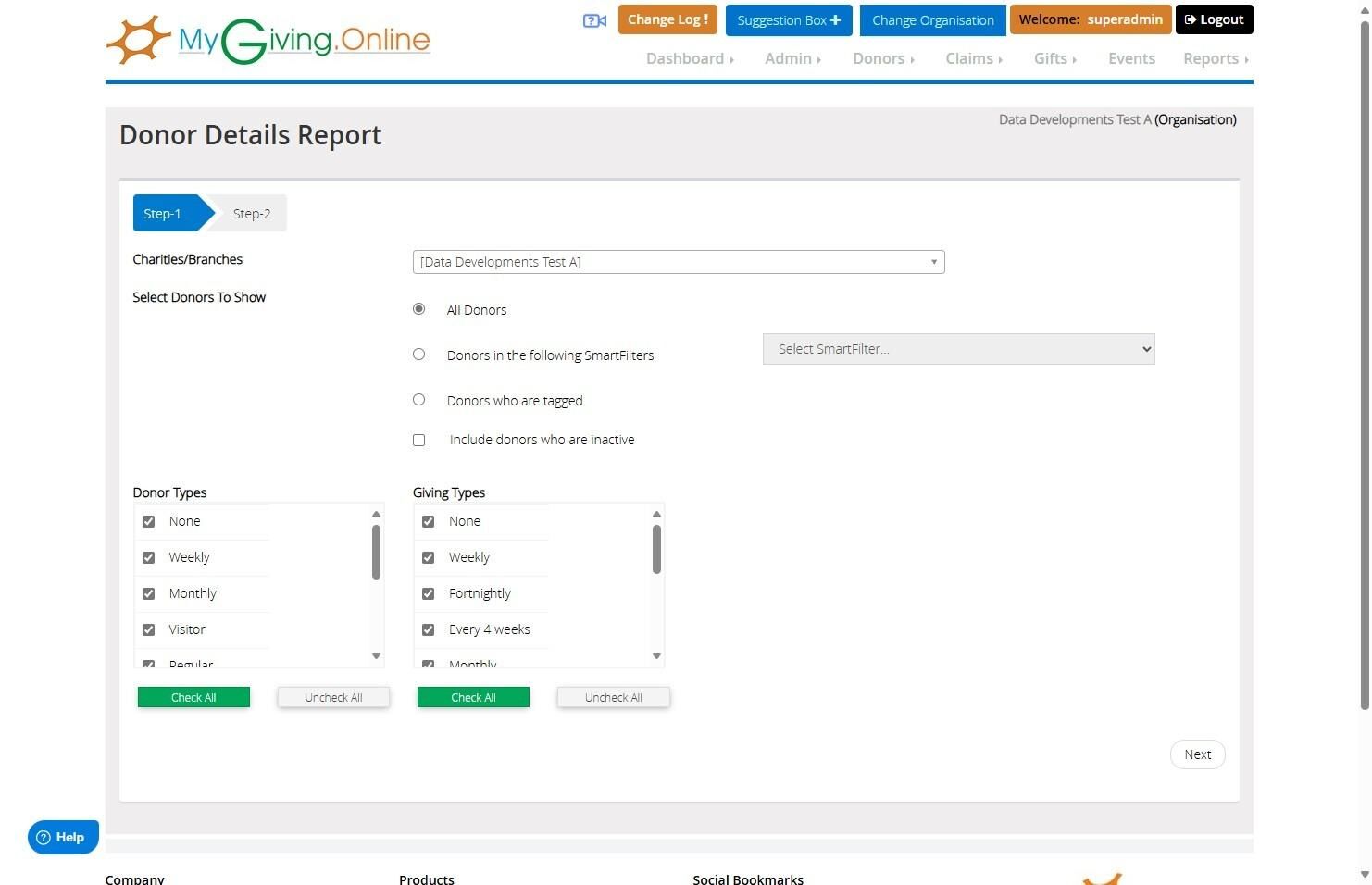Uncheck Fortnightly giving type
Image resolution: width=1372 pixels, height=885 pixels.
428,593
